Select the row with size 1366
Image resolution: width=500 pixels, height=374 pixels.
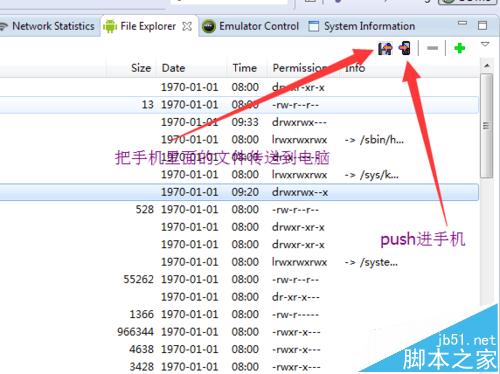tap(239, 314)
